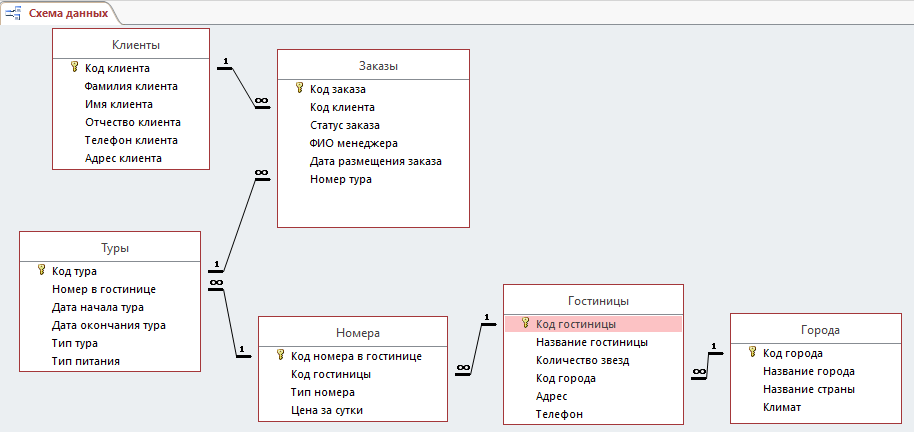Select field Отчество клиента

tap(131, 122)
